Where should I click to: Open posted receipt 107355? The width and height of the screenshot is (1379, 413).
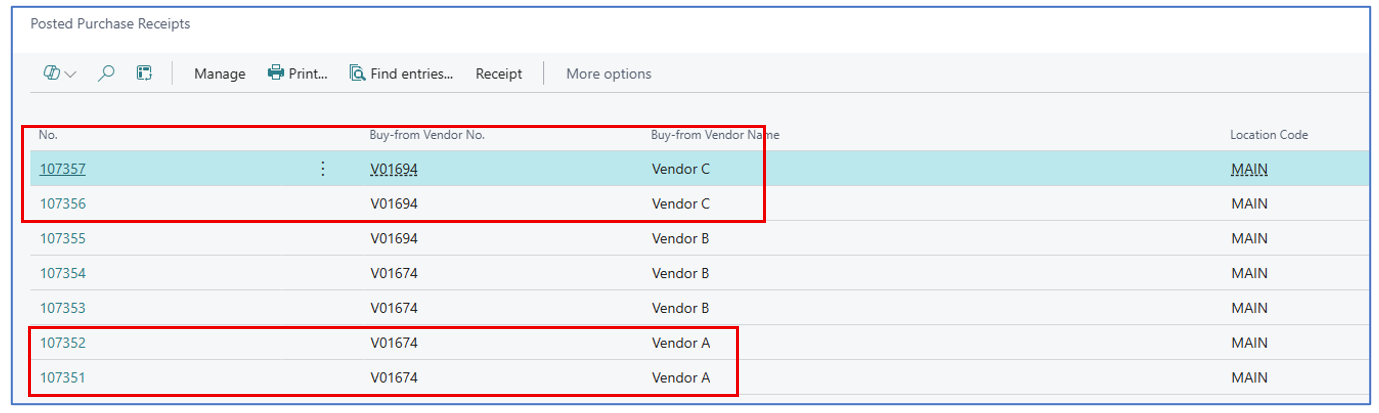pyautogui.click(x=62, y=239)
